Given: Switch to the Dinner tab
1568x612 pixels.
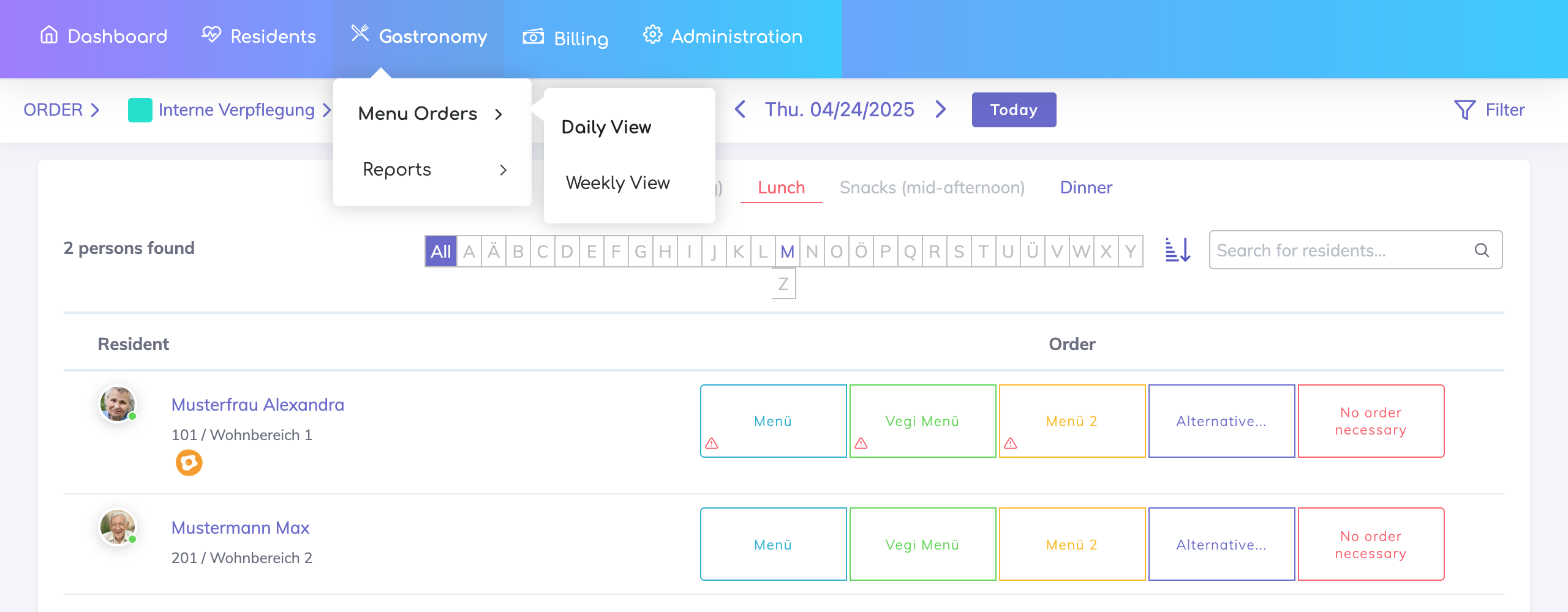Looking at the screenshot, I should (1086, 187).
